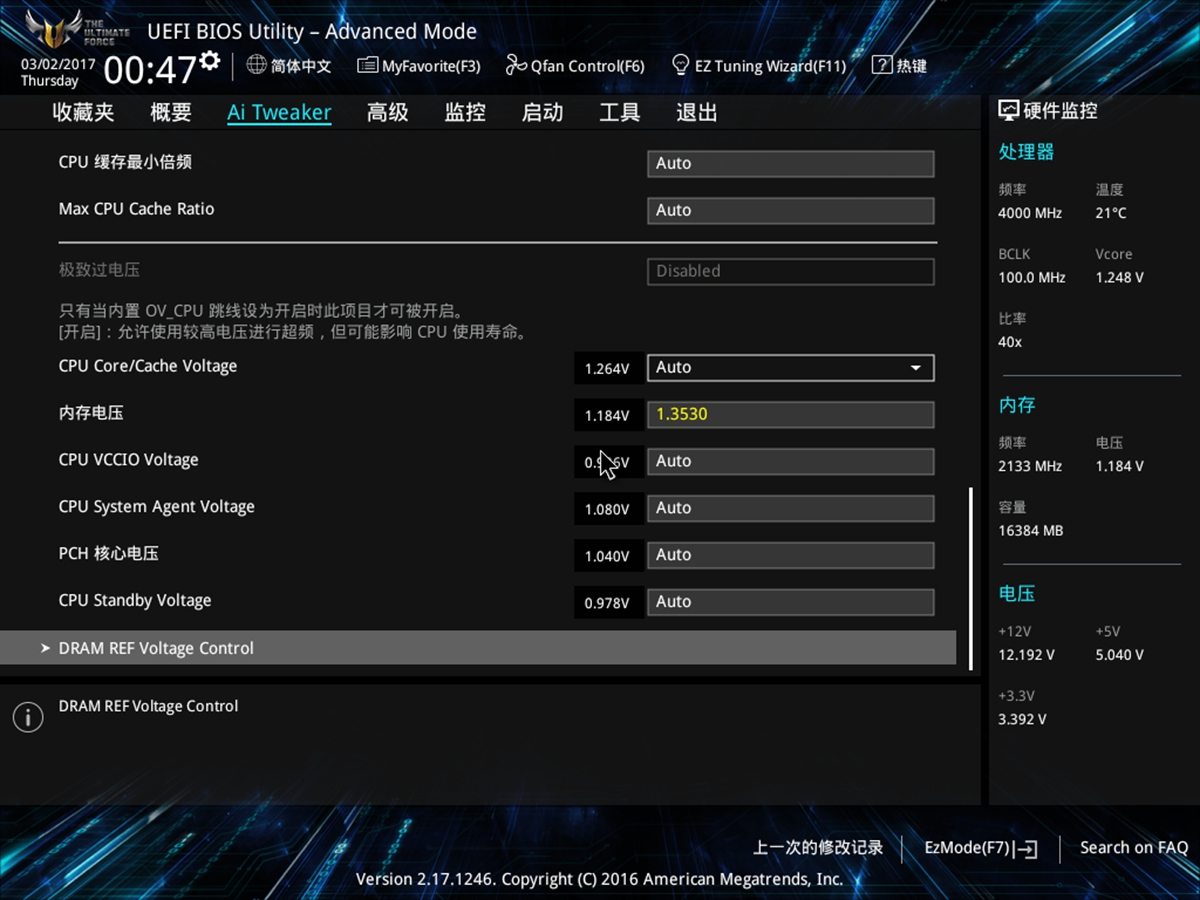Expand DRAM REF Voltage Control
1200x900 pixels.
click(x=156, y=647)
